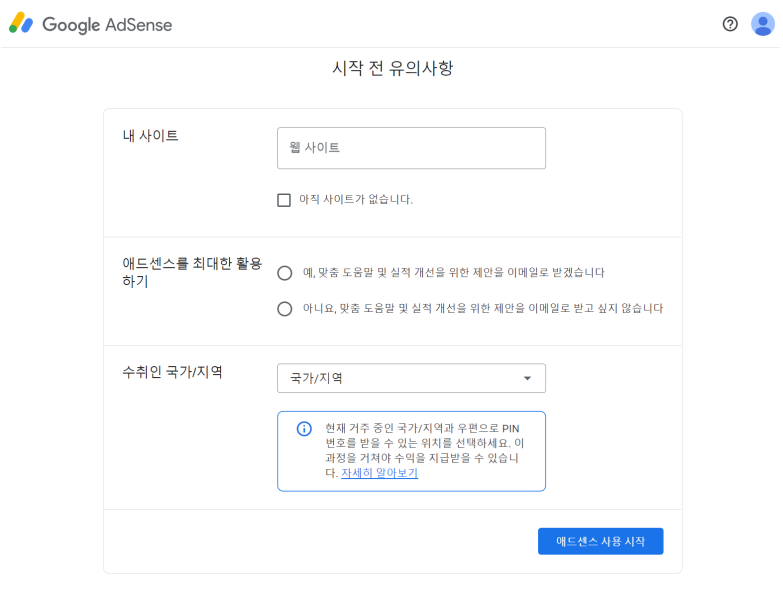Open the help question mark icon
The height and width of the screenshot is (590, 783).
pyautogui.click(x=730, y=24)
